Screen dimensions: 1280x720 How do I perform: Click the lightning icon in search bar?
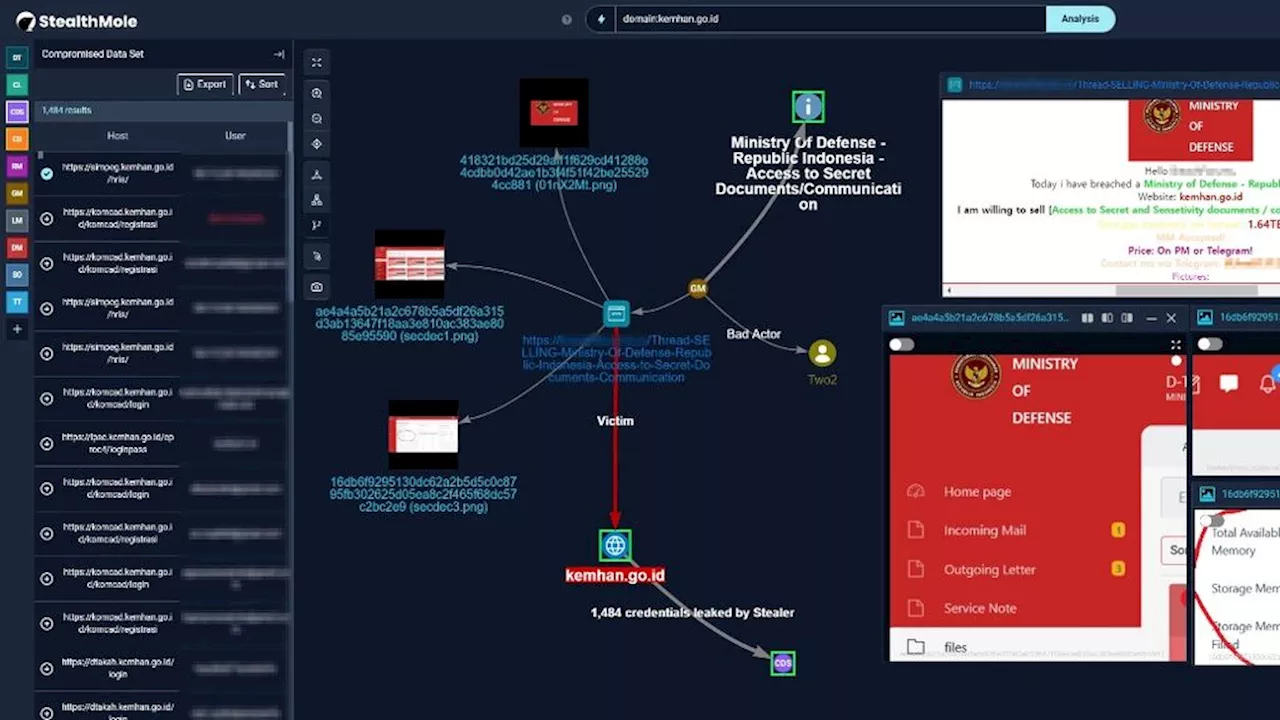[601, 19]
